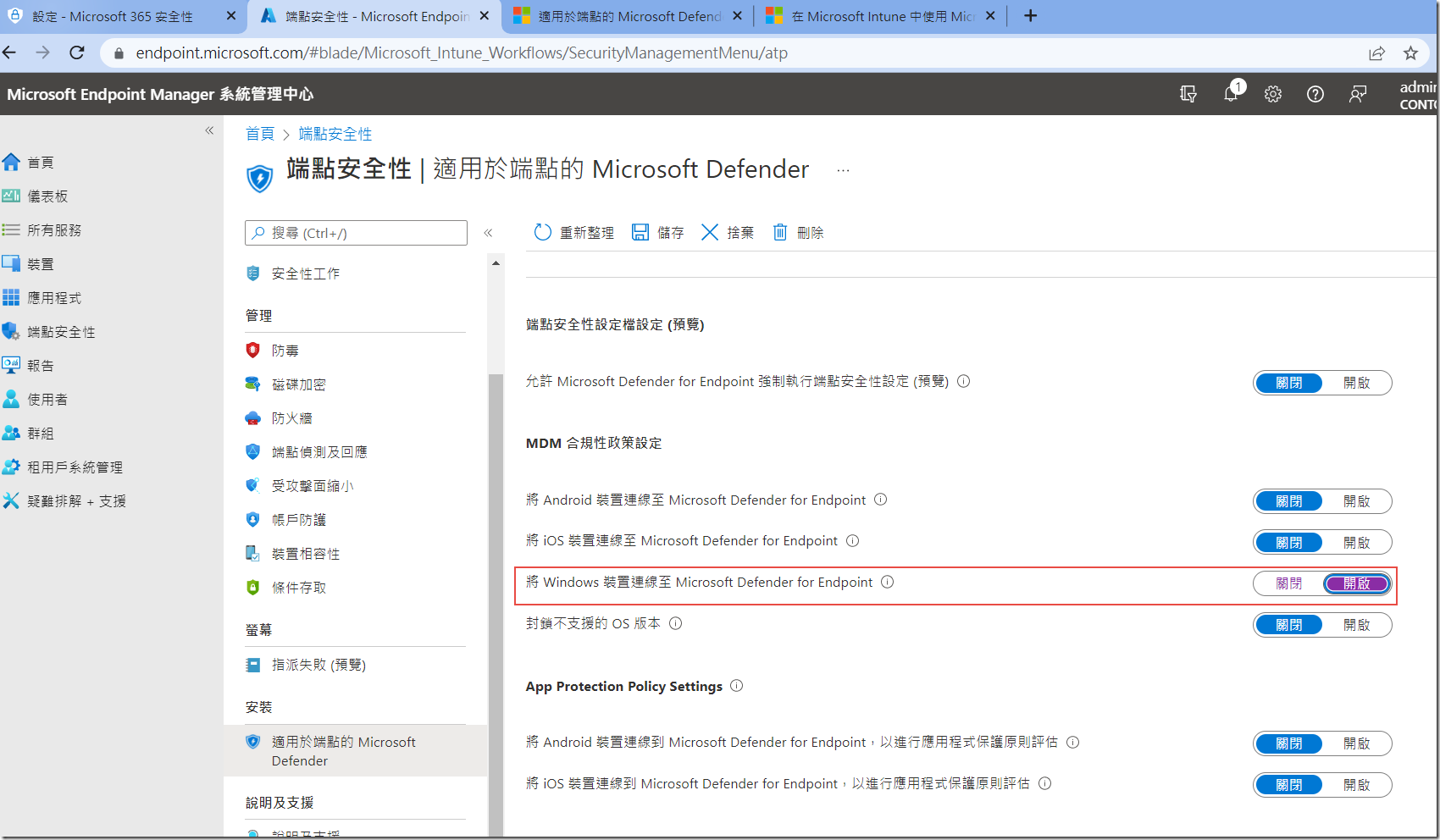Image resolution: width=1440 pixels, height=840 pixels.
Task: Collapse the main left navigation pane
Action: (209, 130)
